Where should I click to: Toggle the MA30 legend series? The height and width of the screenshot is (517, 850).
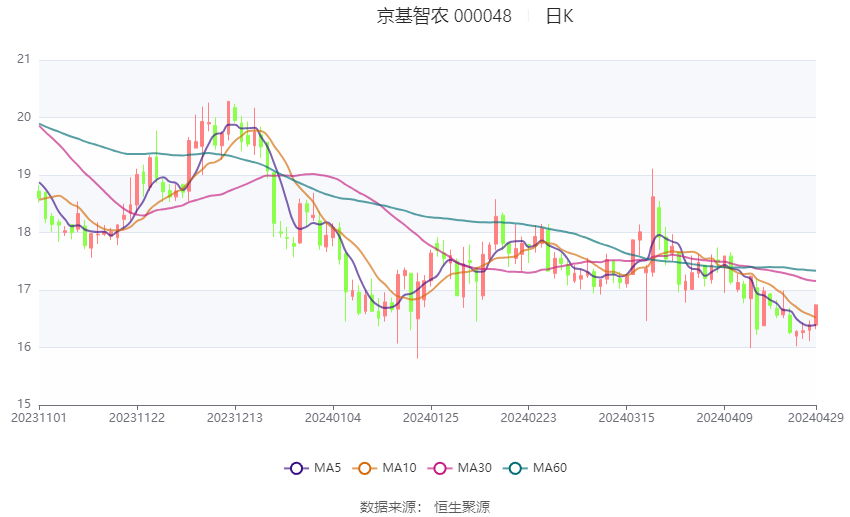point(460,468)
